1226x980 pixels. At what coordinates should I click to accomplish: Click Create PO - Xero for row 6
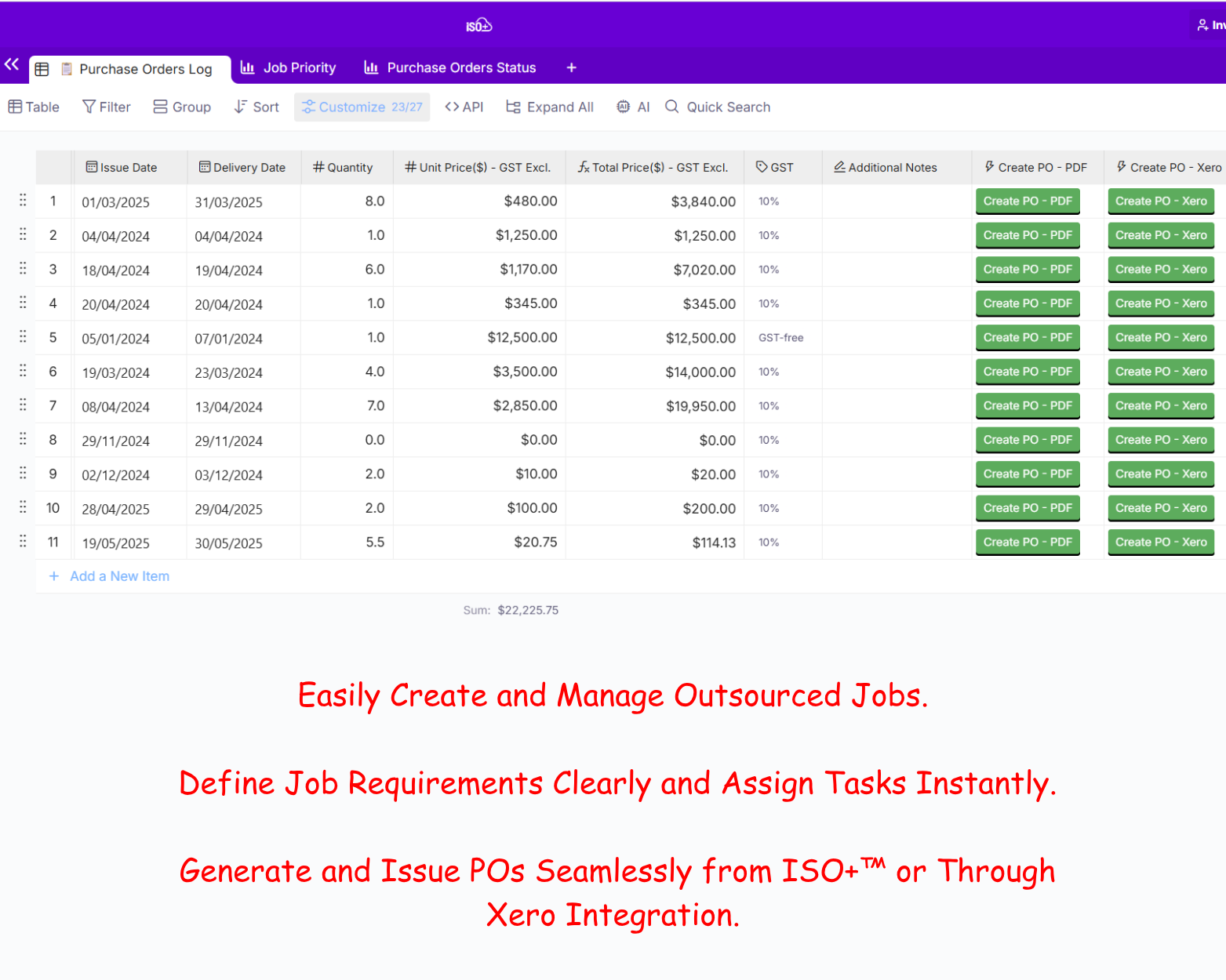[1160, 372]
